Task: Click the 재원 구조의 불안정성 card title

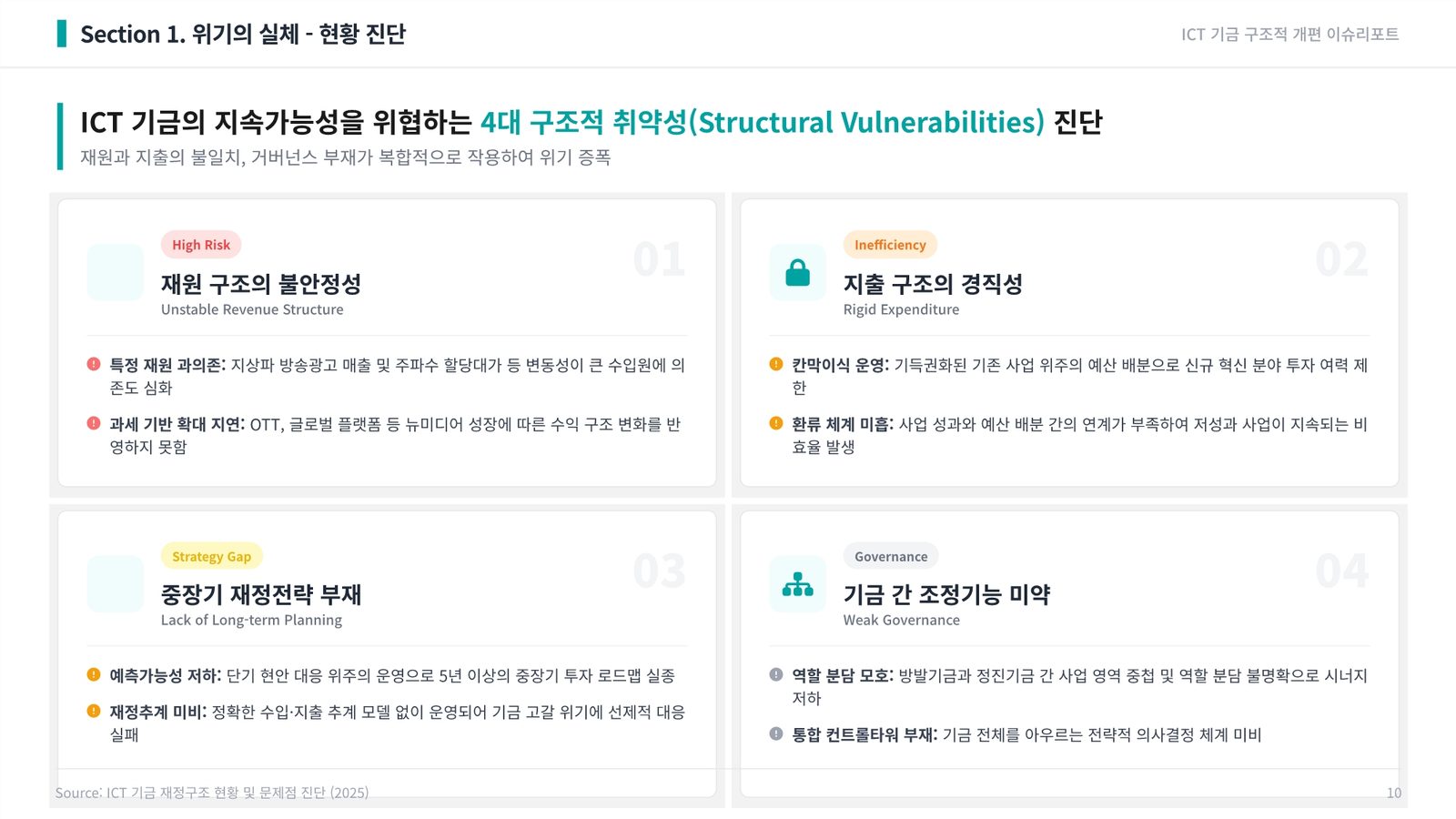Action: pyautogui.click(x=261, y=284)
